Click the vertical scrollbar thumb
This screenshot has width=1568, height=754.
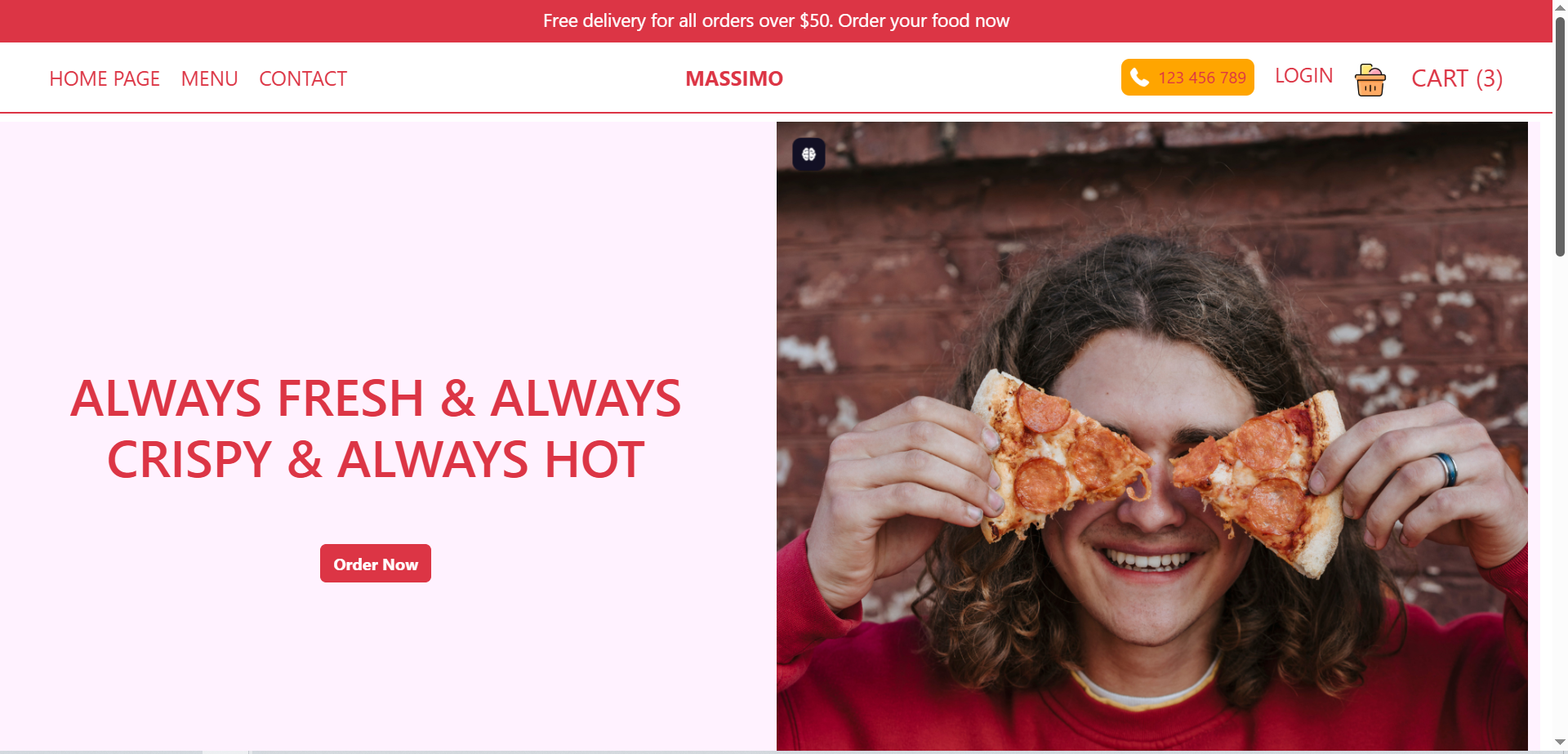point(1560,136)
